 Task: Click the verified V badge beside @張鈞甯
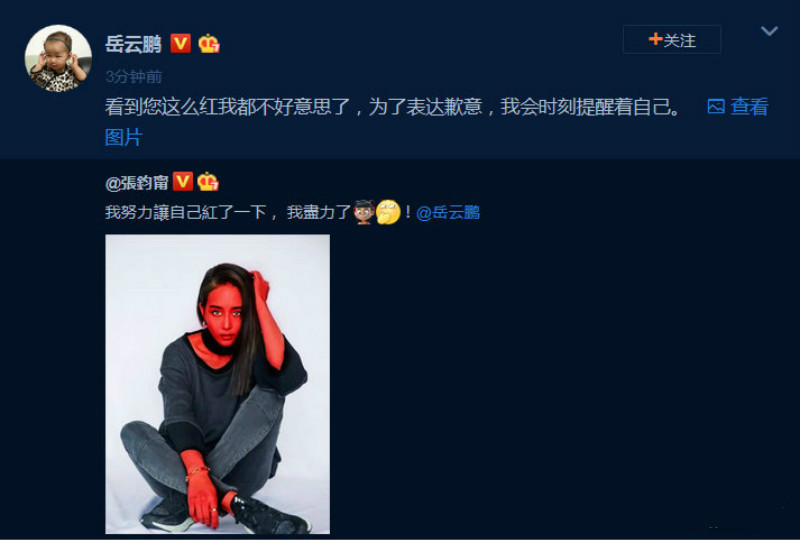tap(183, 181)
